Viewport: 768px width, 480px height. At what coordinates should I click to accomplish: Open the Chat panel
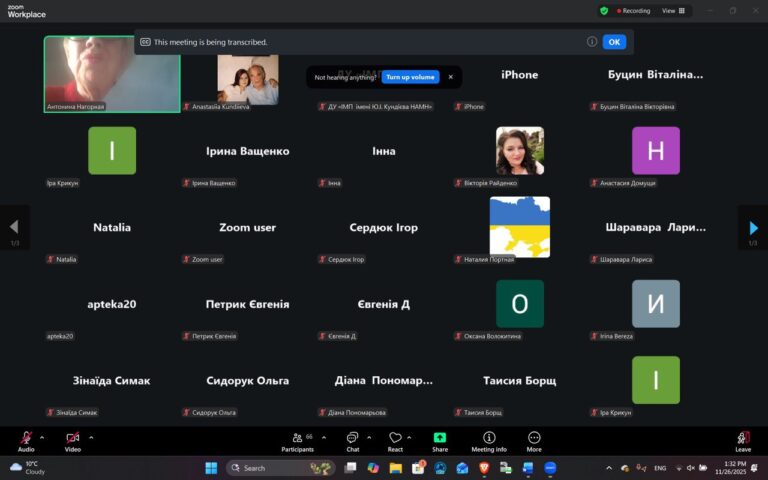352,439
